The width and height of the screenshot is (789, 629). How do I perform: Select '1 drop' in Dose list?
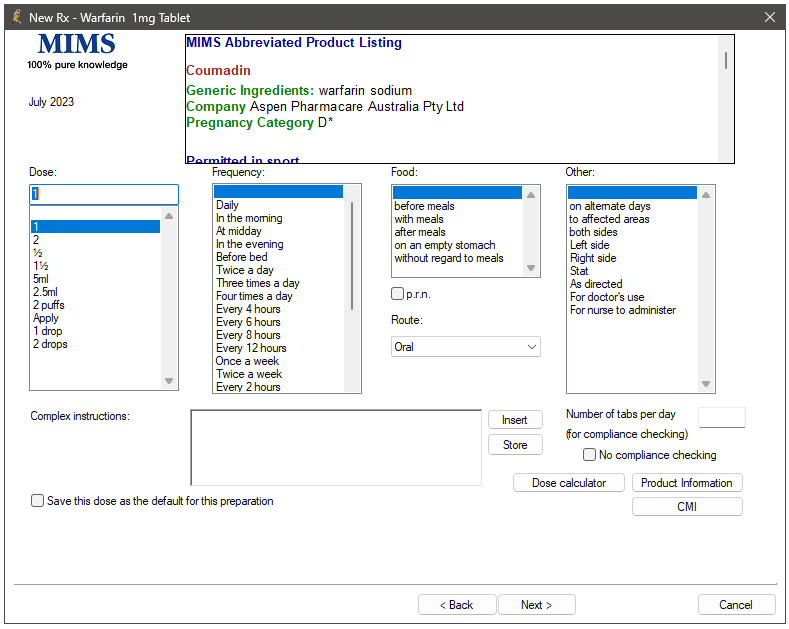click(x=95, y=331)
